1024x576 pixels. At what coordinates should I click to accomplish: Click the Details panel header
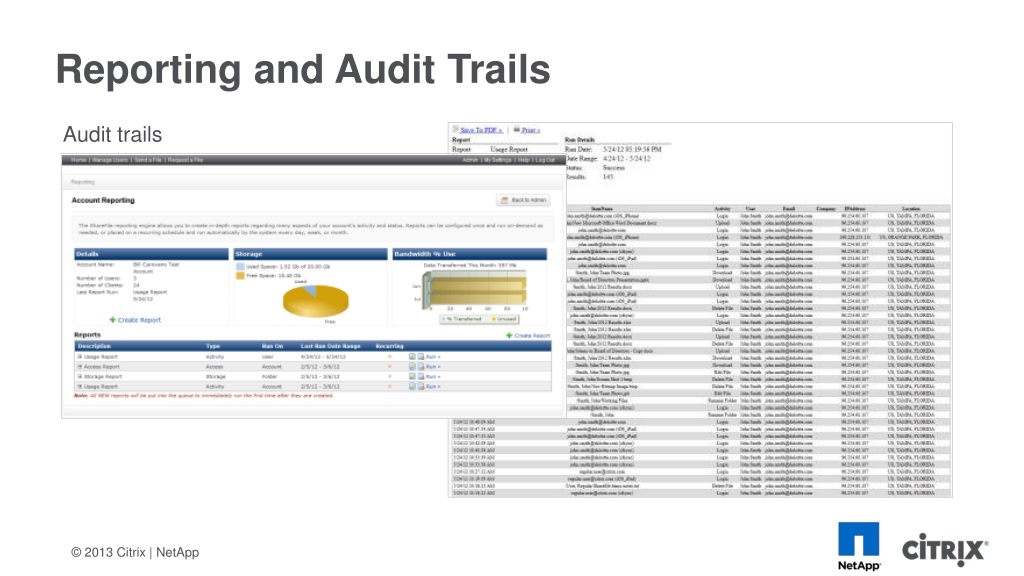tap(152, 254)
